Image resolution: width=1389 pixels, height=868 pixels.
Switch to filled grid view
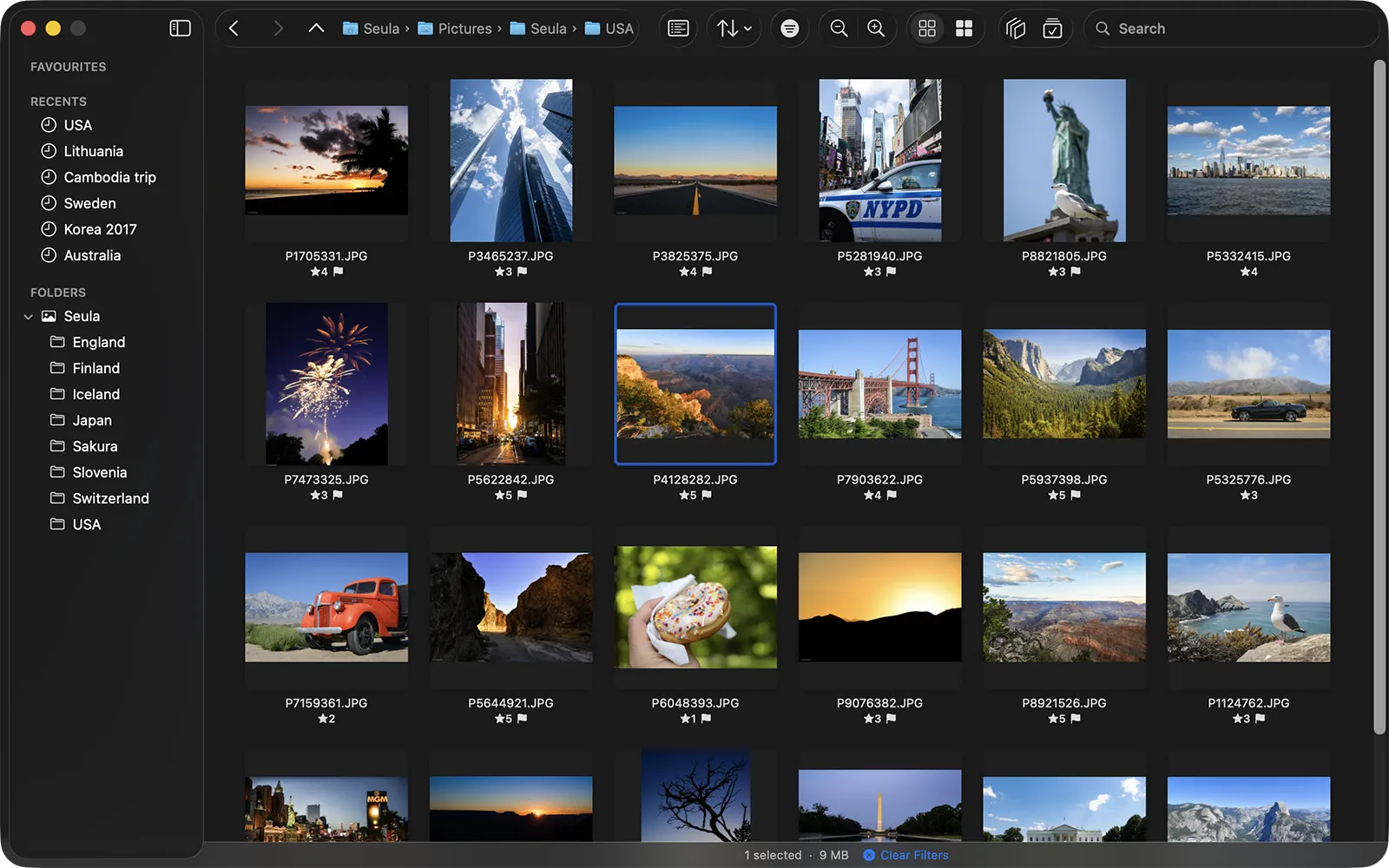(x=964, y=29)
